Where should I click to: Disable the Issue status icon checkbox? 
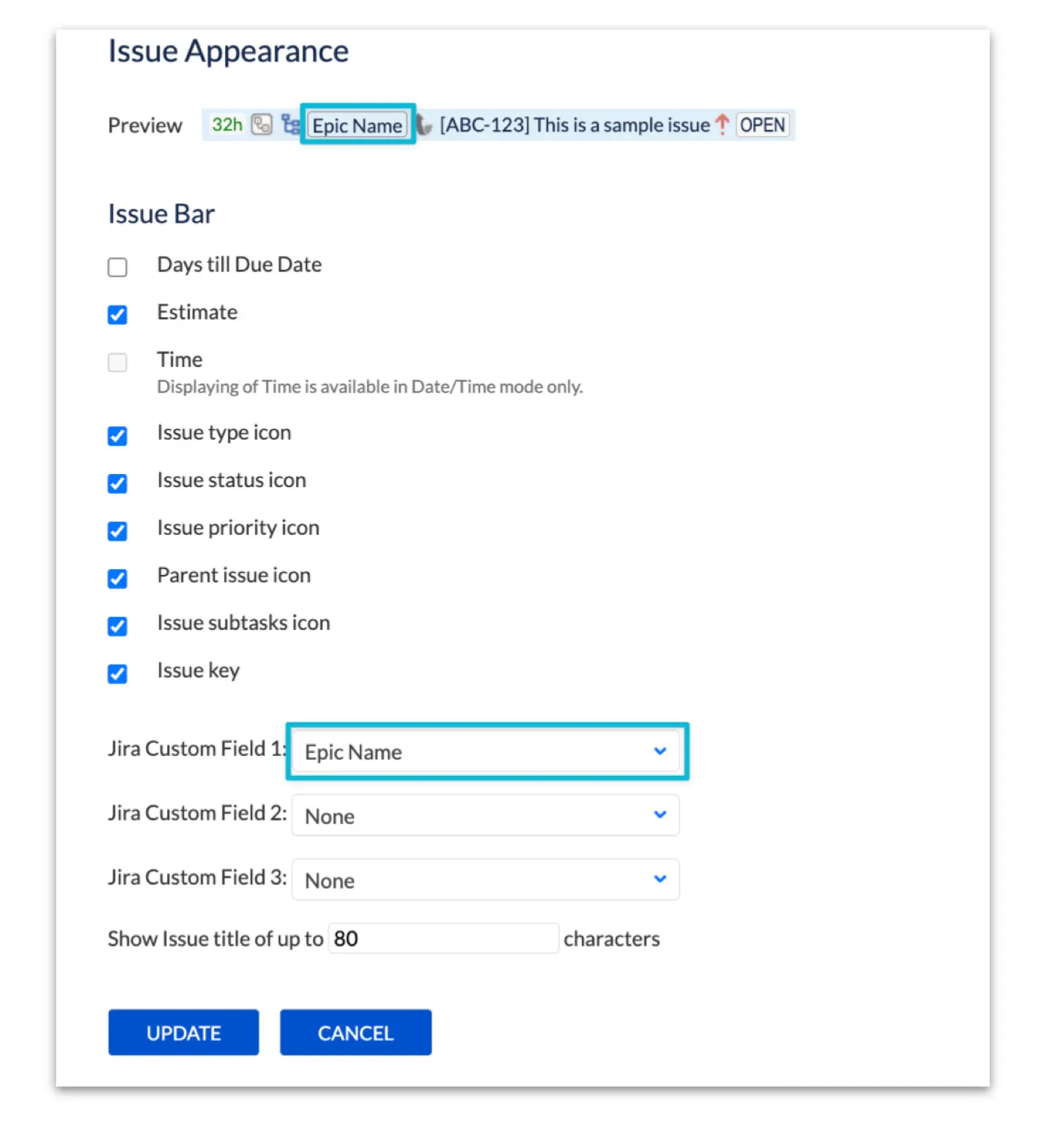(x=117, y=484)
